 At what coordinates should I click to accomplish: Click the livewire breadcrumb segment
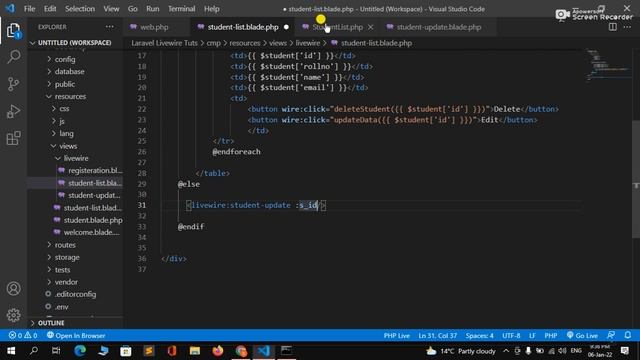307,43
